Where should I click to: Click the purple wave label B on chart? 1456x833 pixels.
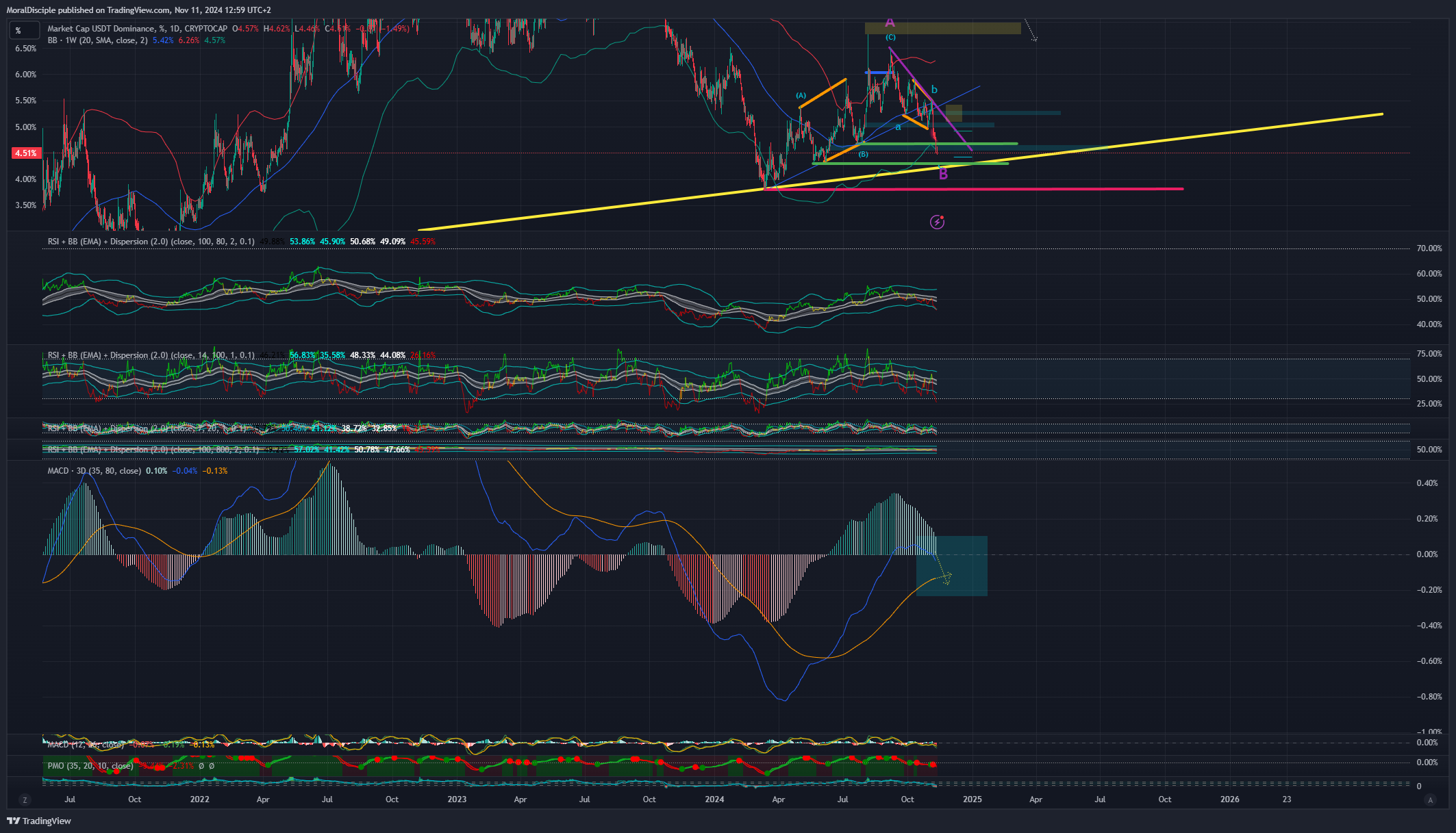click(x=943, y=174)
